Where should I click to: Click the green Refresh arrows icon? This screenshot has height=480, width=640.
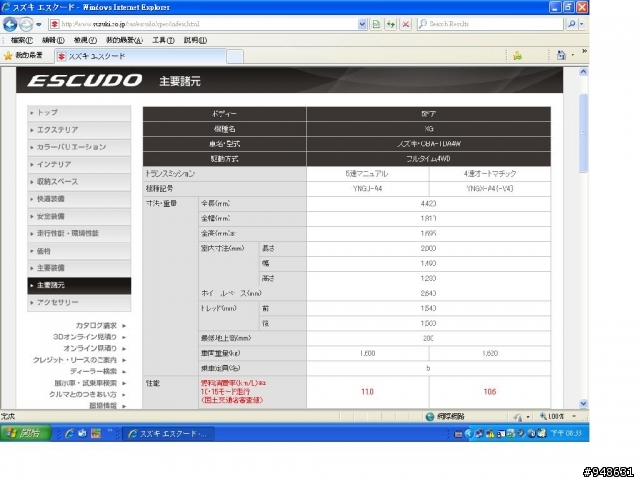pos(391,24)
